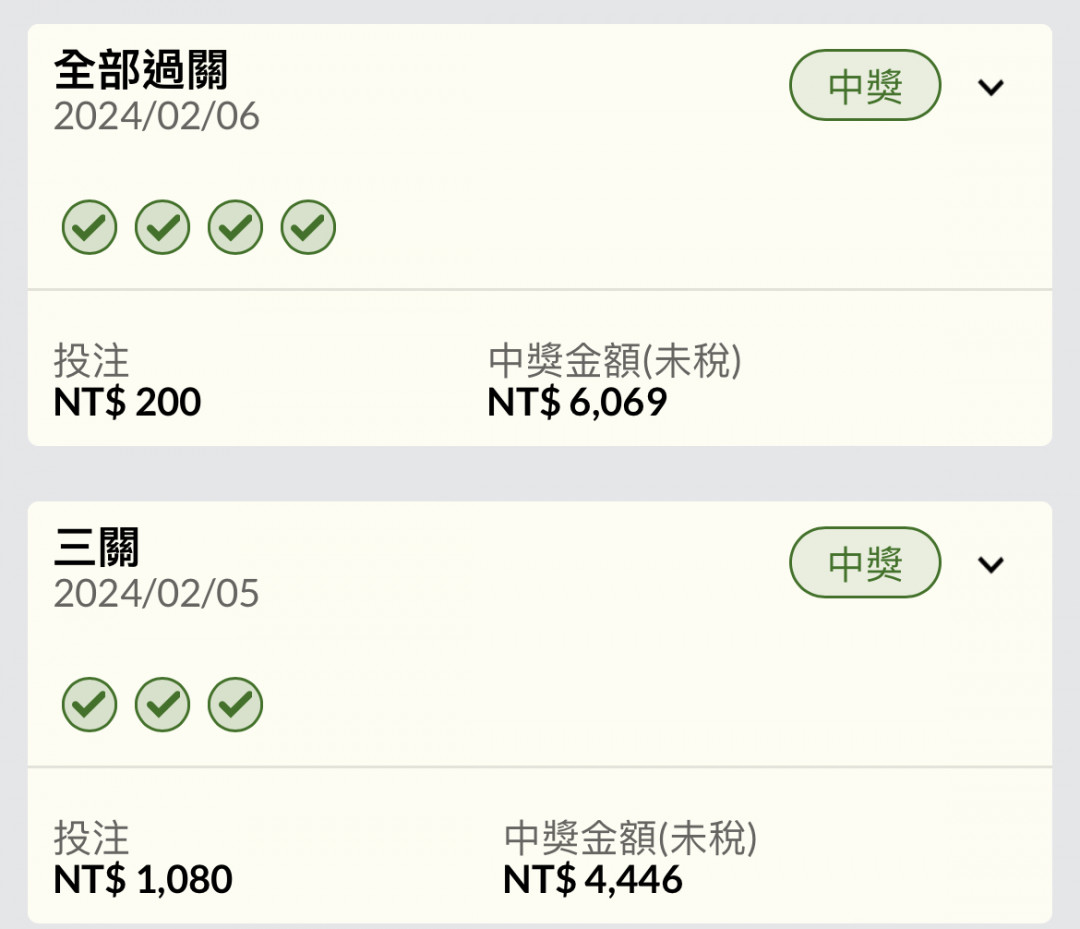1080x929 pixels.
Task: Click third checkmark icon in 三關 card
Action: click(236, 704)
